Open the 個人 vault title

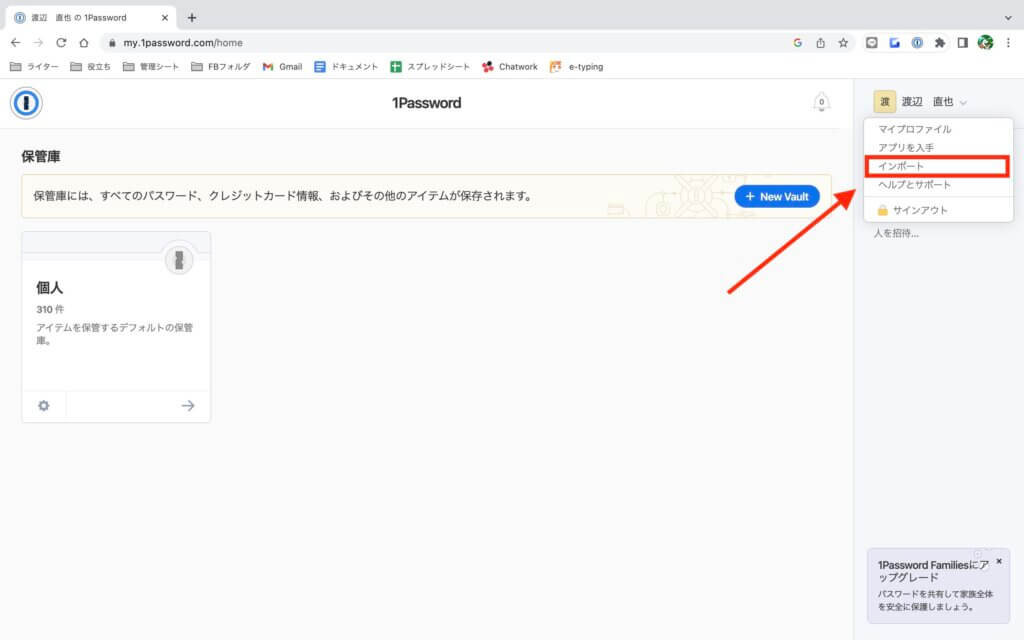click(x=50, y=287)
